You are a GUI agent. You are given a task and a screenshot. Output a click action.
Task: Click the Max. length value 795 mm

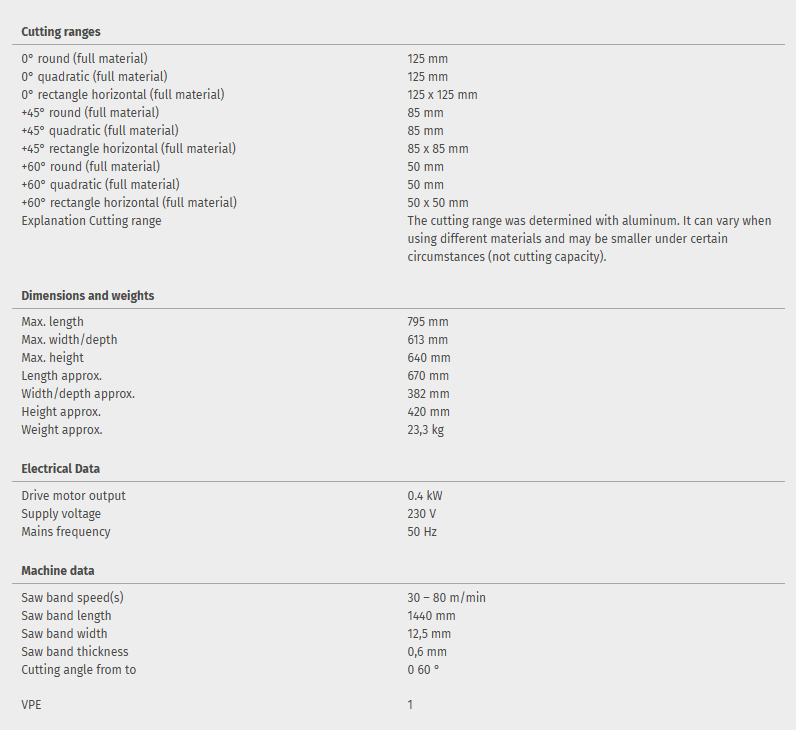(428, 322)
